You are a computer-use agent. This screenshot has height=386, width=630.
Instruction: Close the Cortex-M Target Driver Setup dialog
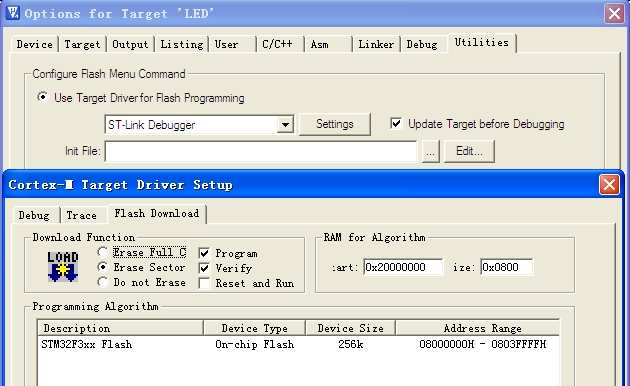(x=609, y=185)
